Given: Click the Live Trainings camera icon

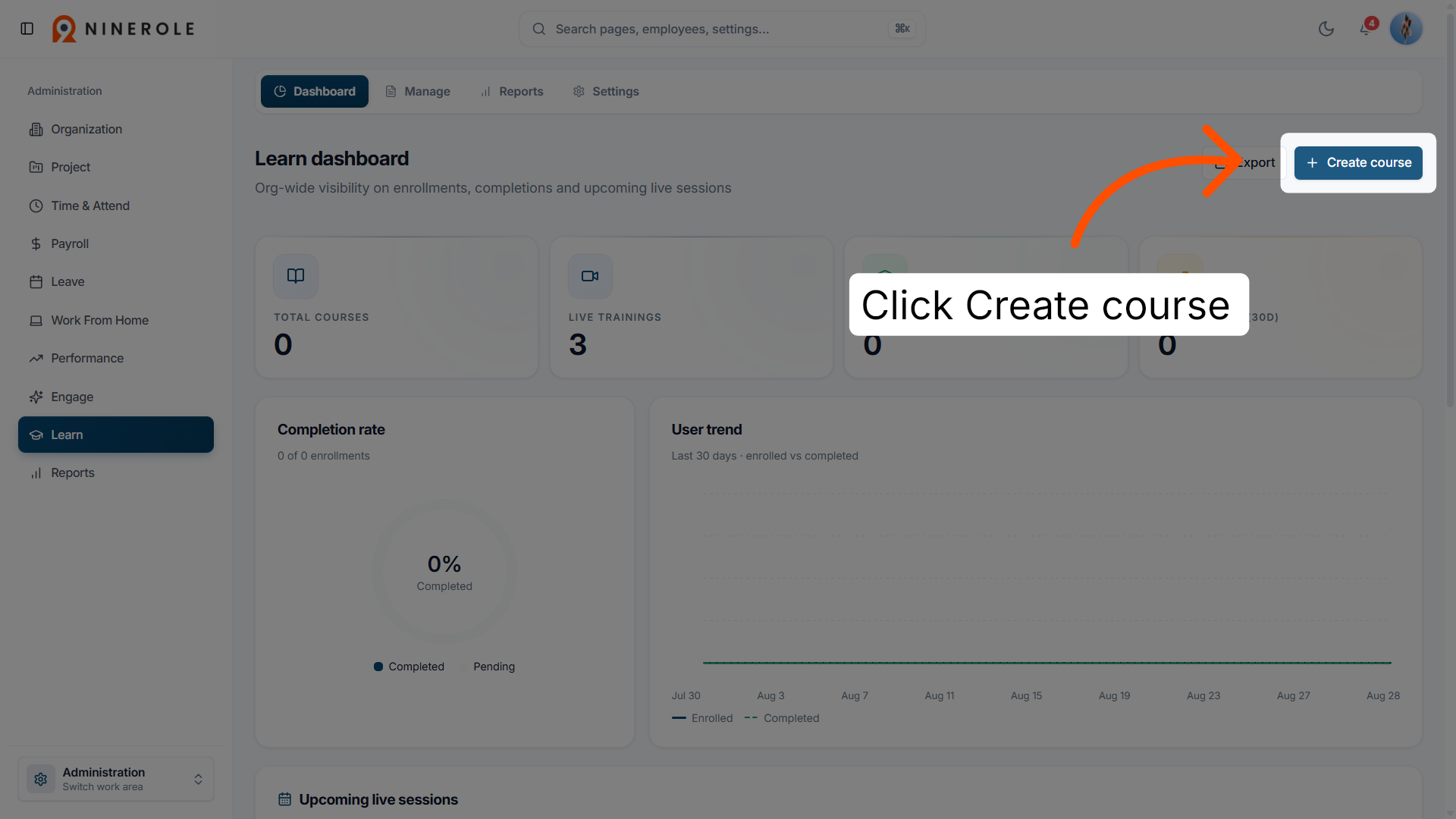Looking at the screenshot, I should (590, 276).
